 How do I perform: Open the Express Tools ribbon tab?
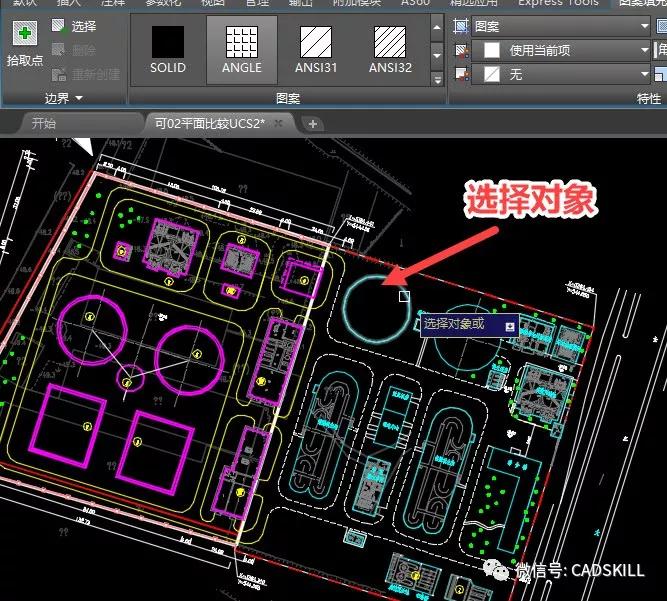558,3
